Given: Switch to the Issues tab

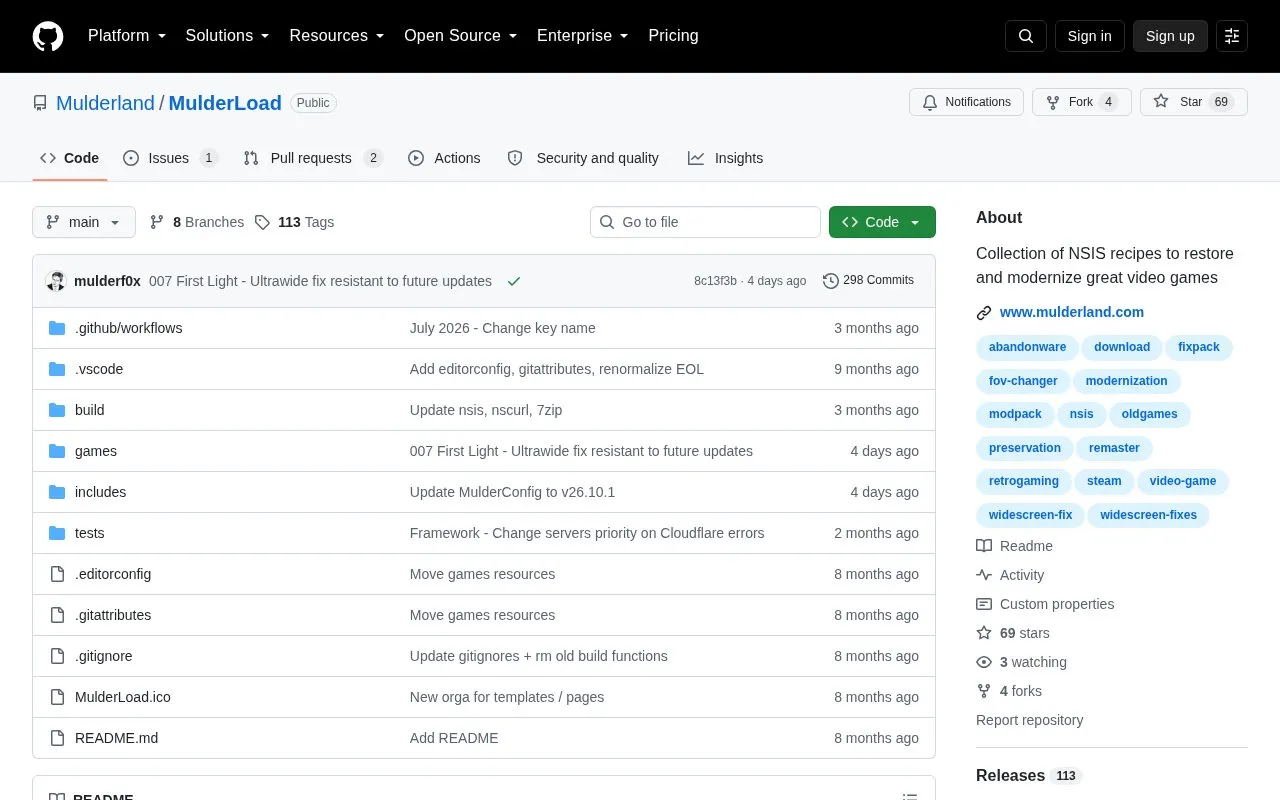Looking at the screenshot, I should pos(170,158).
